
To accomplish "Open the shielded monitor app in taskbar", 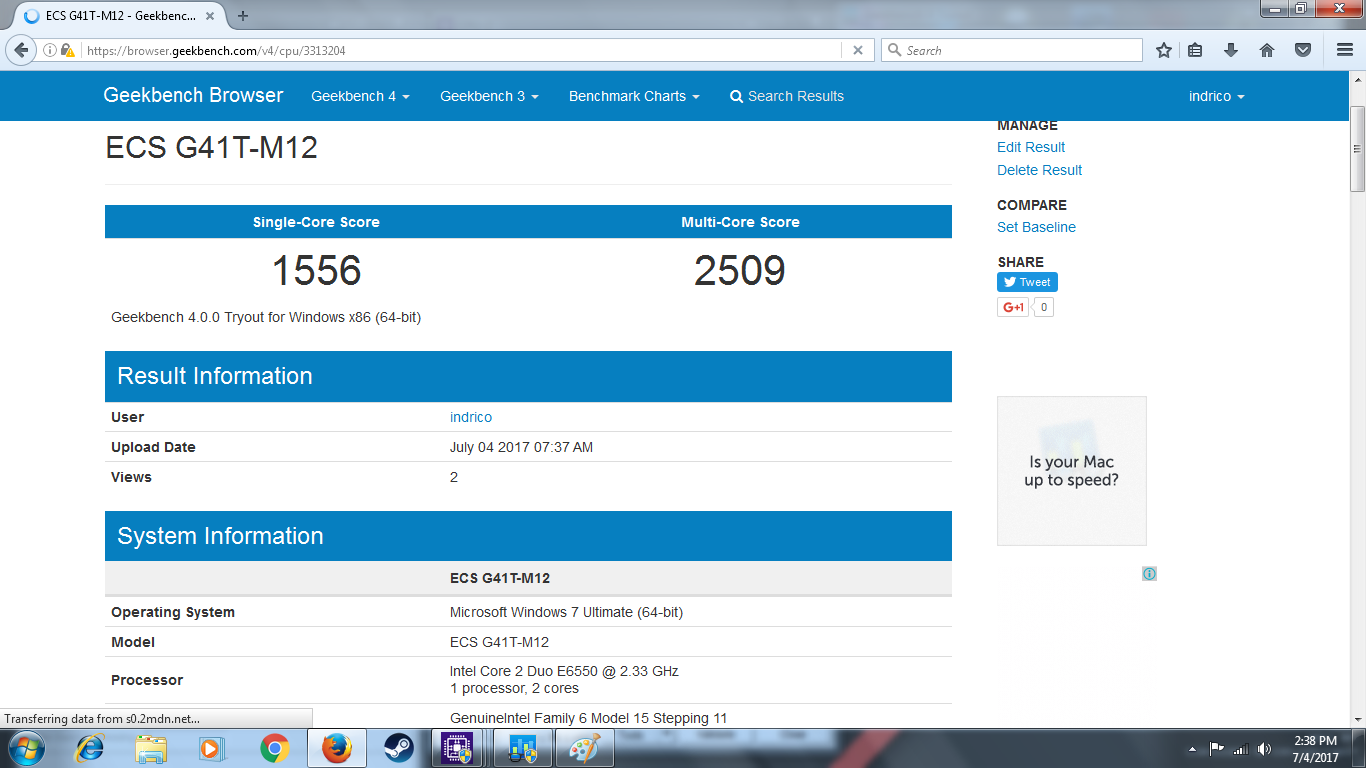I will 522,748.
